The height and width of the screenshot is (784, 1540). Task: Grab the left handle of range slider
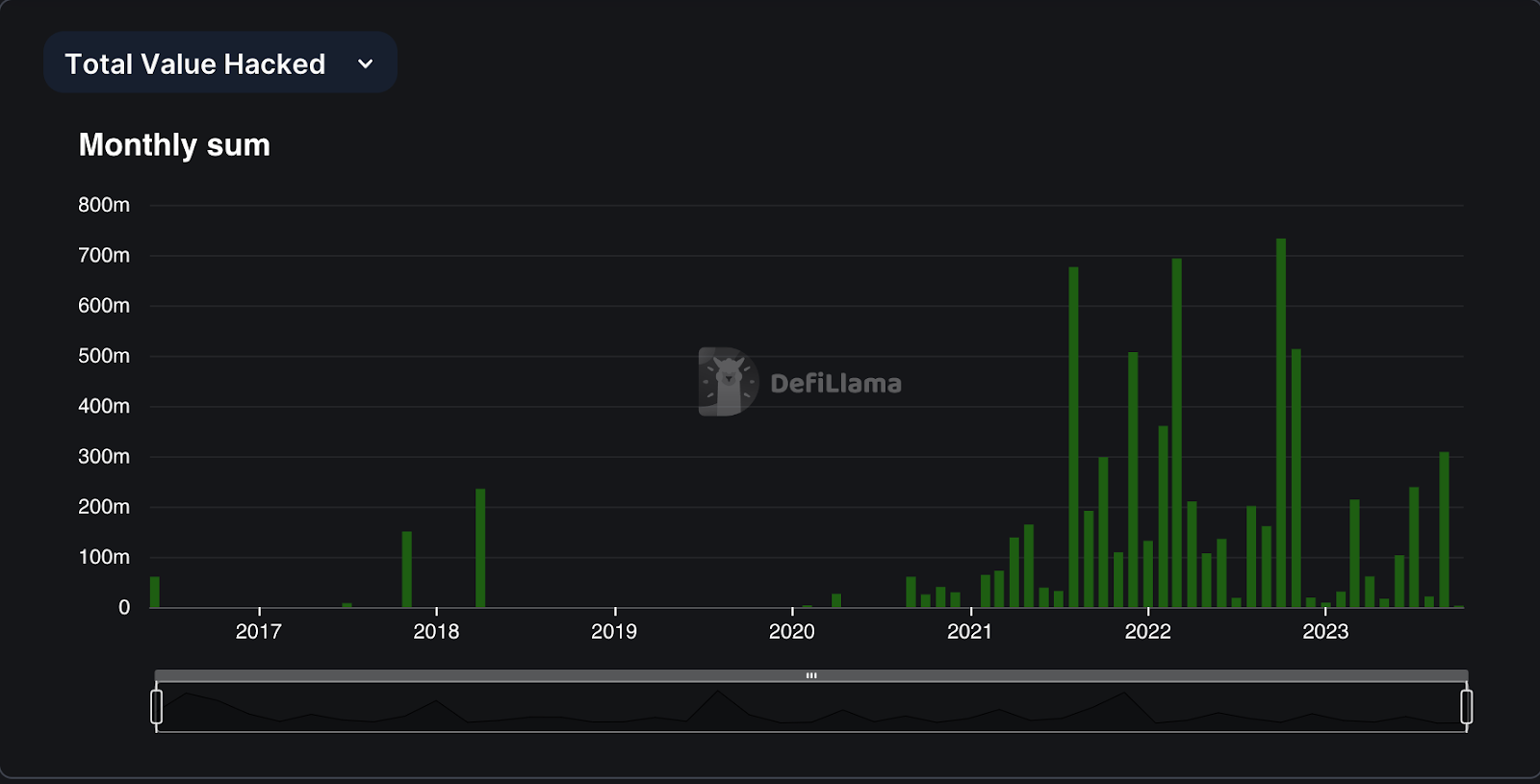[x=157, y=706]
